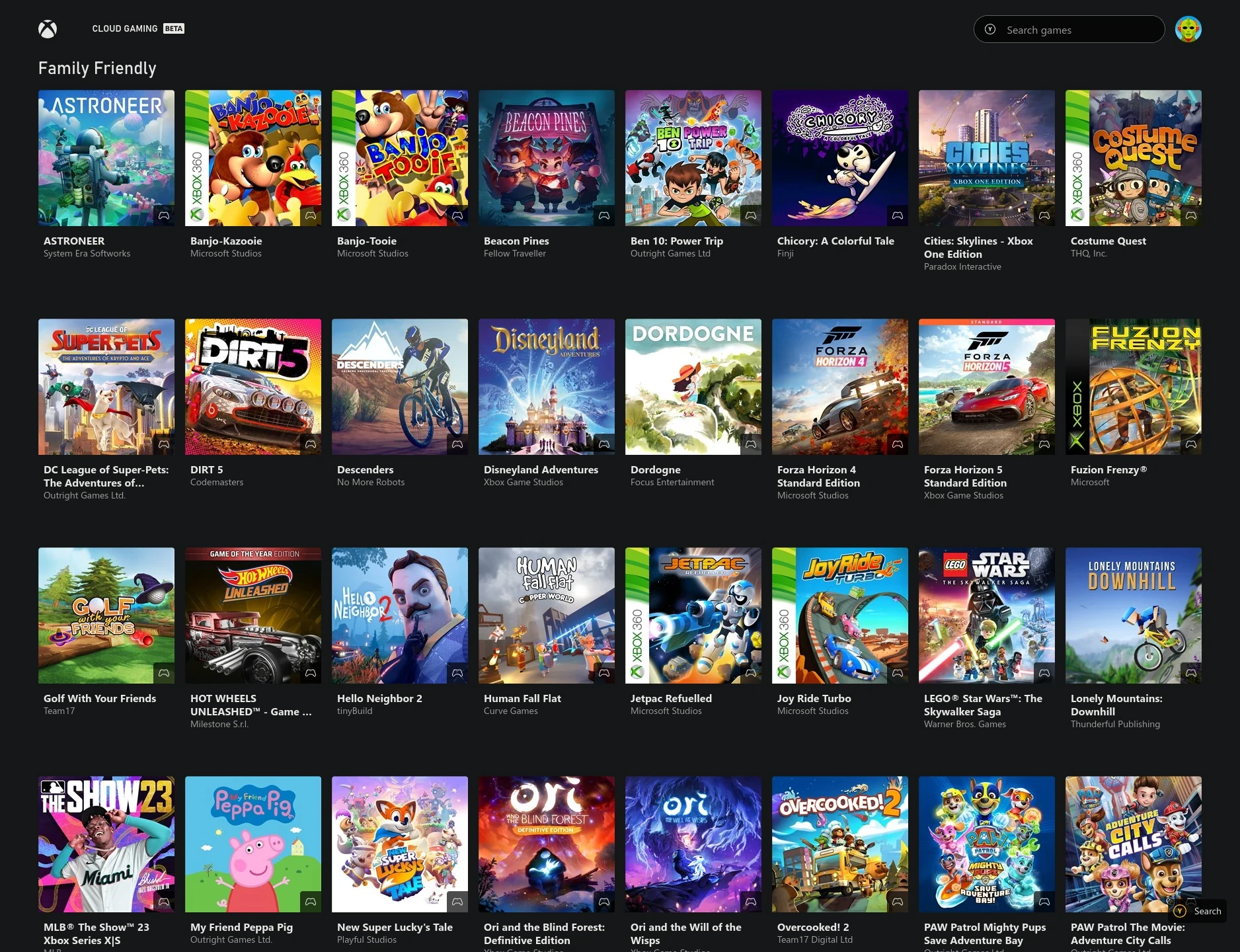Viewport: 1240px width, 952px height.
Task: Open the Overcooked! 2 cover
Action: (840, 844)
